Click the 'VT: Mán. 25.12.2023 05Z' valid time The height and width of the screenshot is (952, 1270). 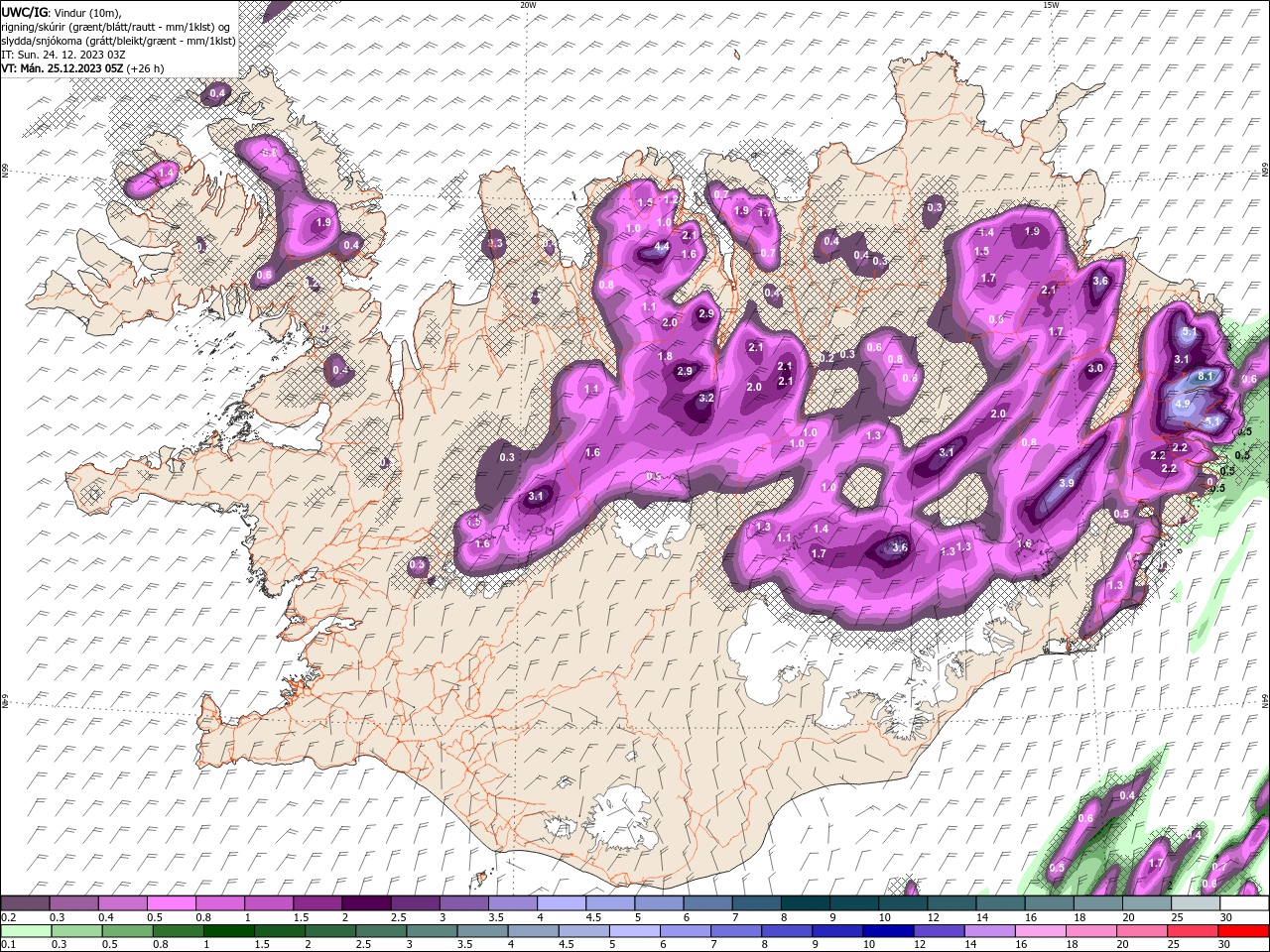click(62, 68)
